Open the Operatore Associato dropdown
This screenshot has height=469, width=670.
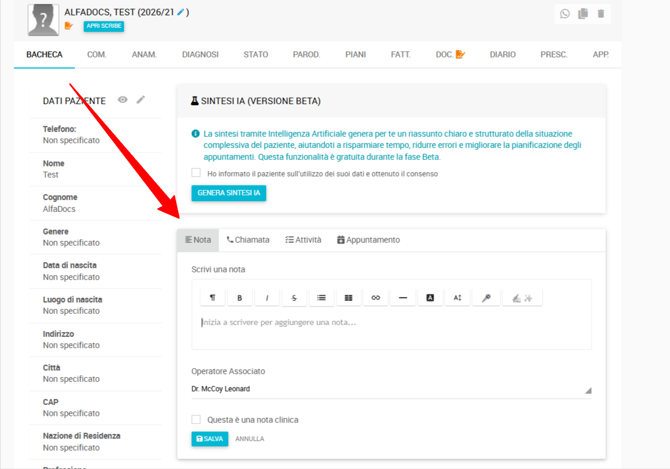(x=390, y=389)
